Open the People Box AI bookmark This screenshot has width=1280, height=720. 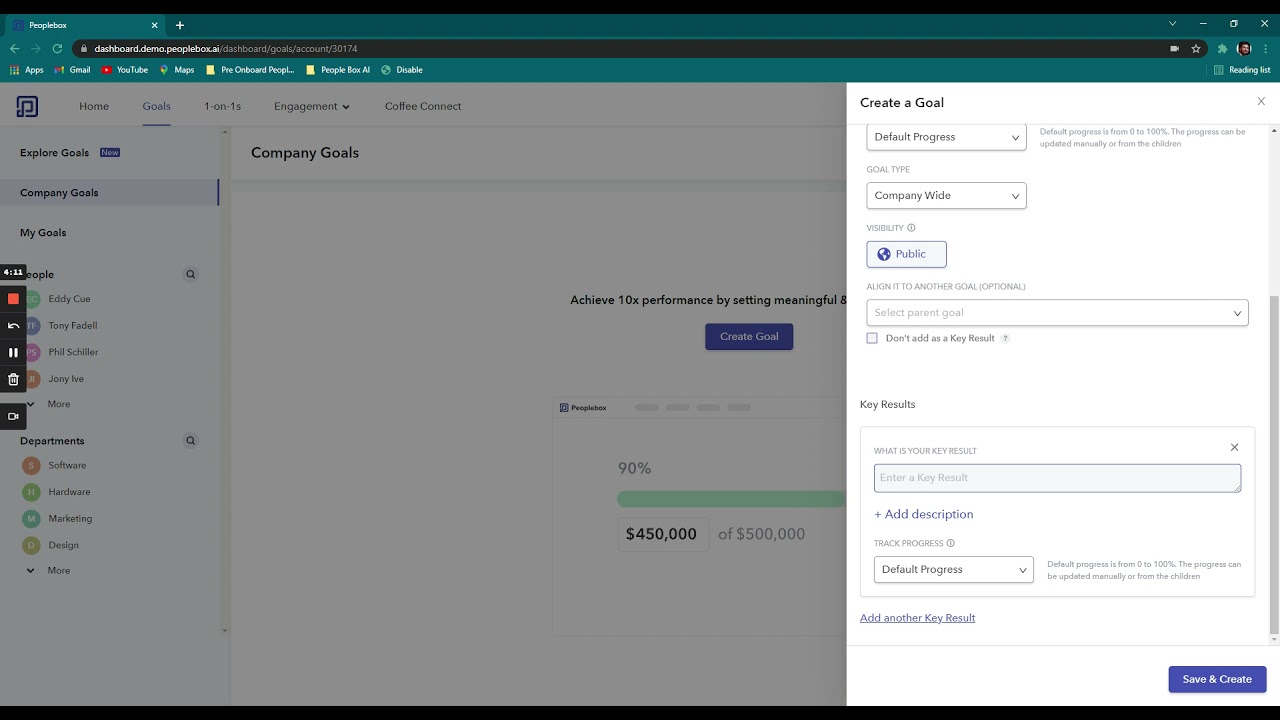(338, 70)
